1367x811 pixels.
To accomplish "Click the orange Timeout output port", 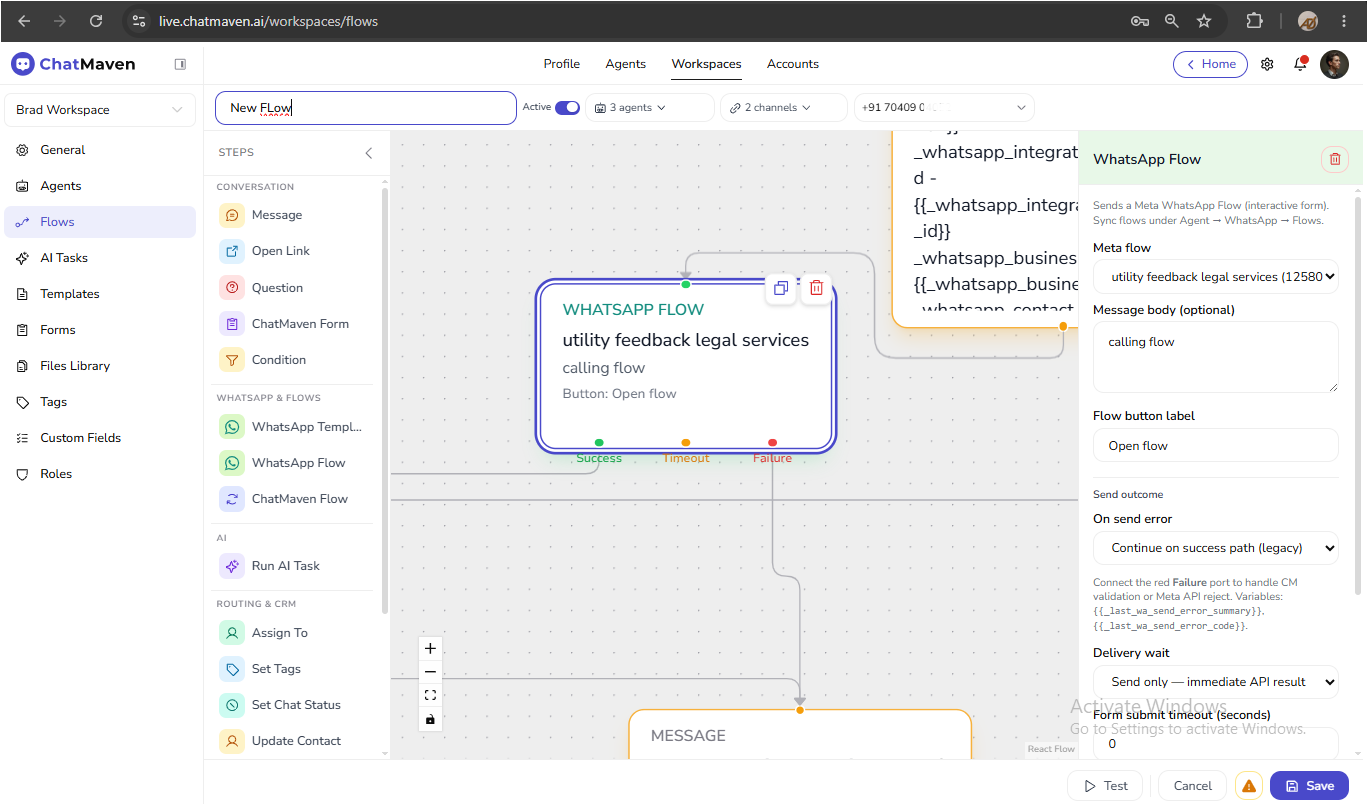I will (x=686, y=442).
